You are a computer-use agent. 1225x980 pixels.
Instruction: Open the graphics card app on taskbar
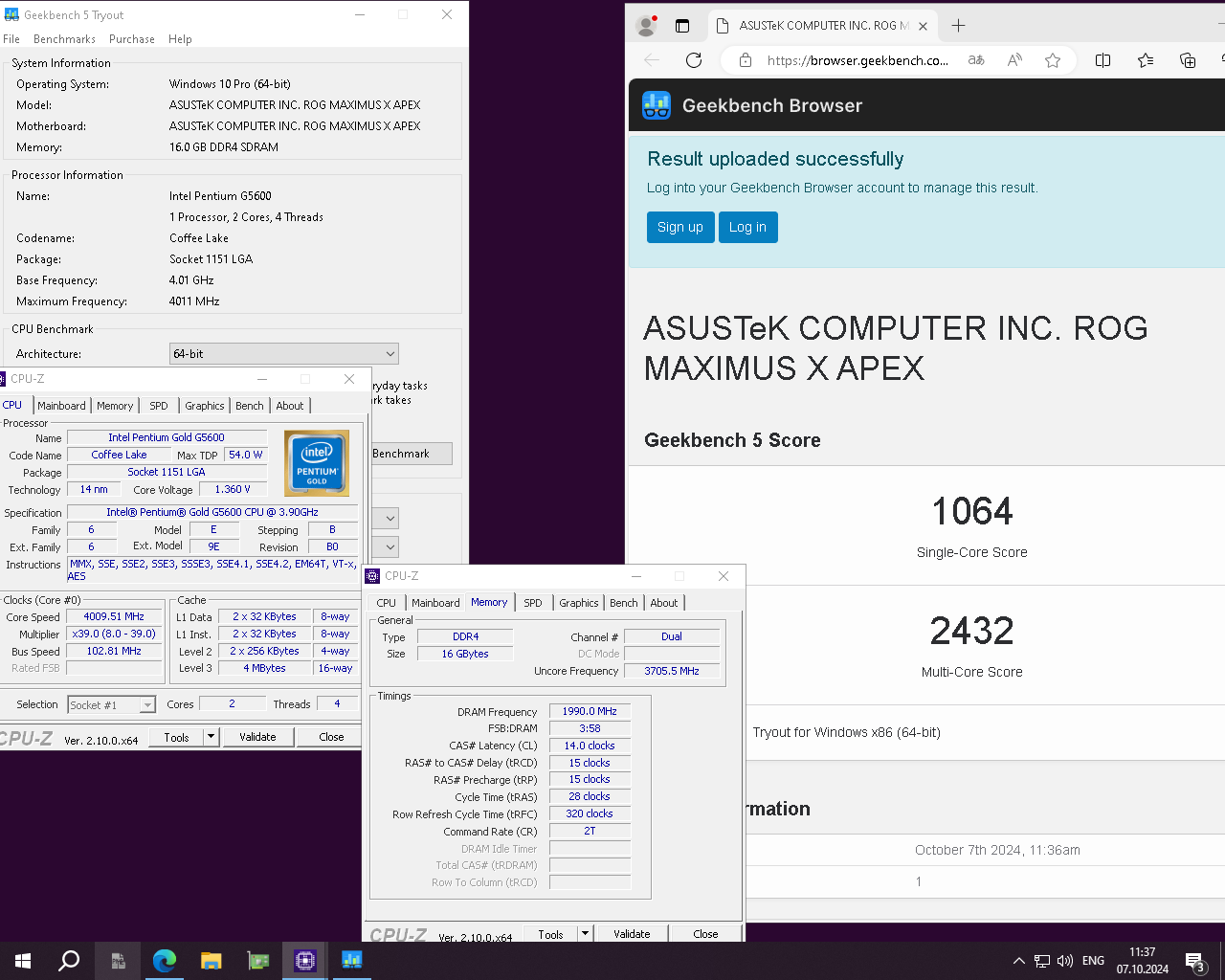coord(258,961)
